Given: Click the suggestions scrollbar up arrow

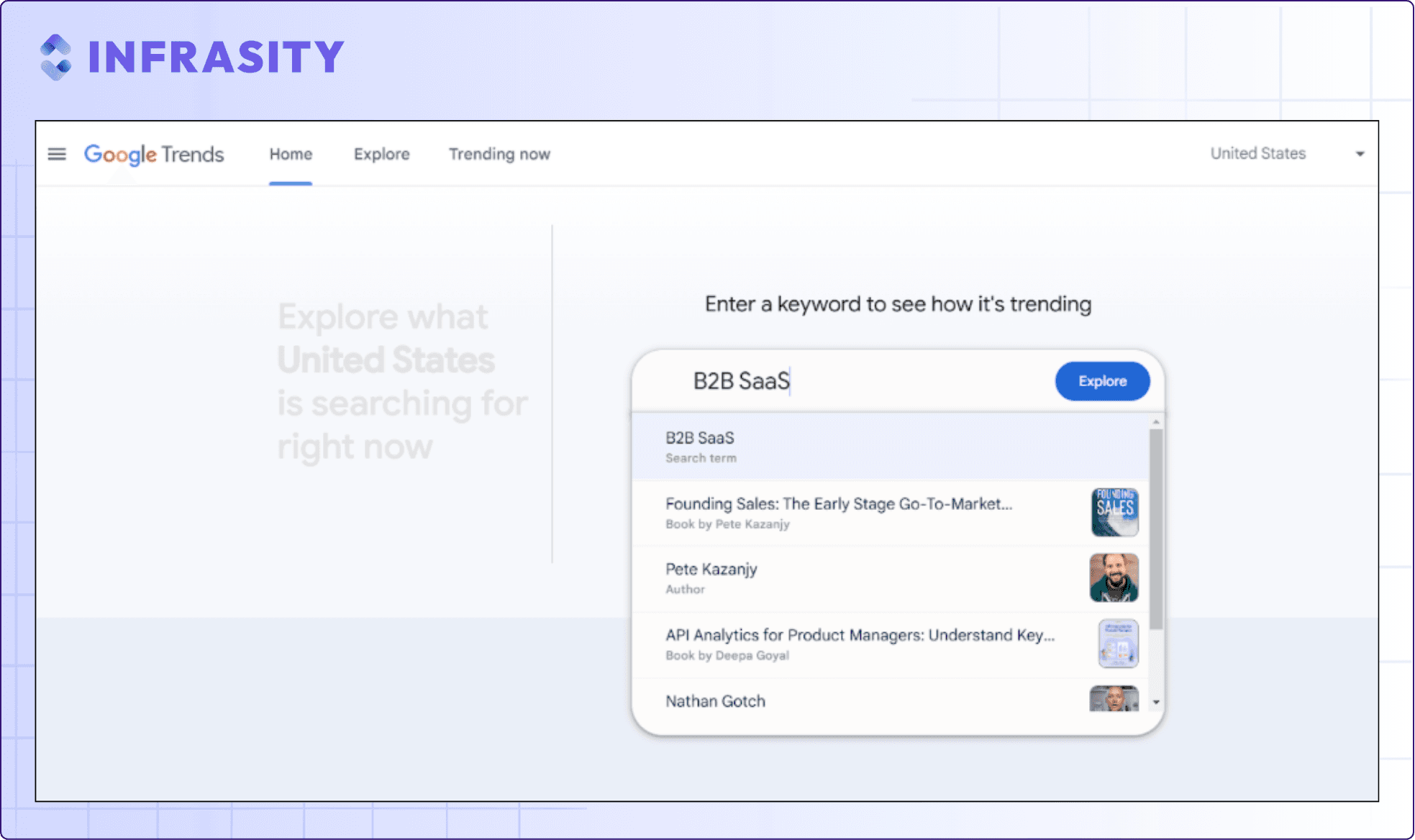Looking at the screenshot, I should [1156, 422].
